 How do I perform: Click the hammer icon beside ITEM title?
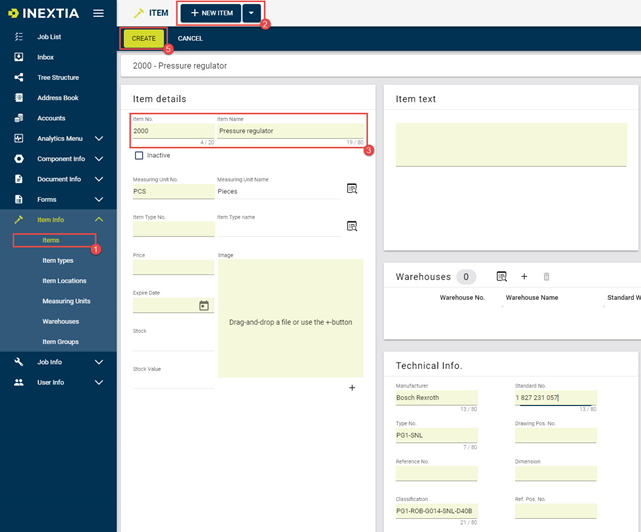coord(139,13)
